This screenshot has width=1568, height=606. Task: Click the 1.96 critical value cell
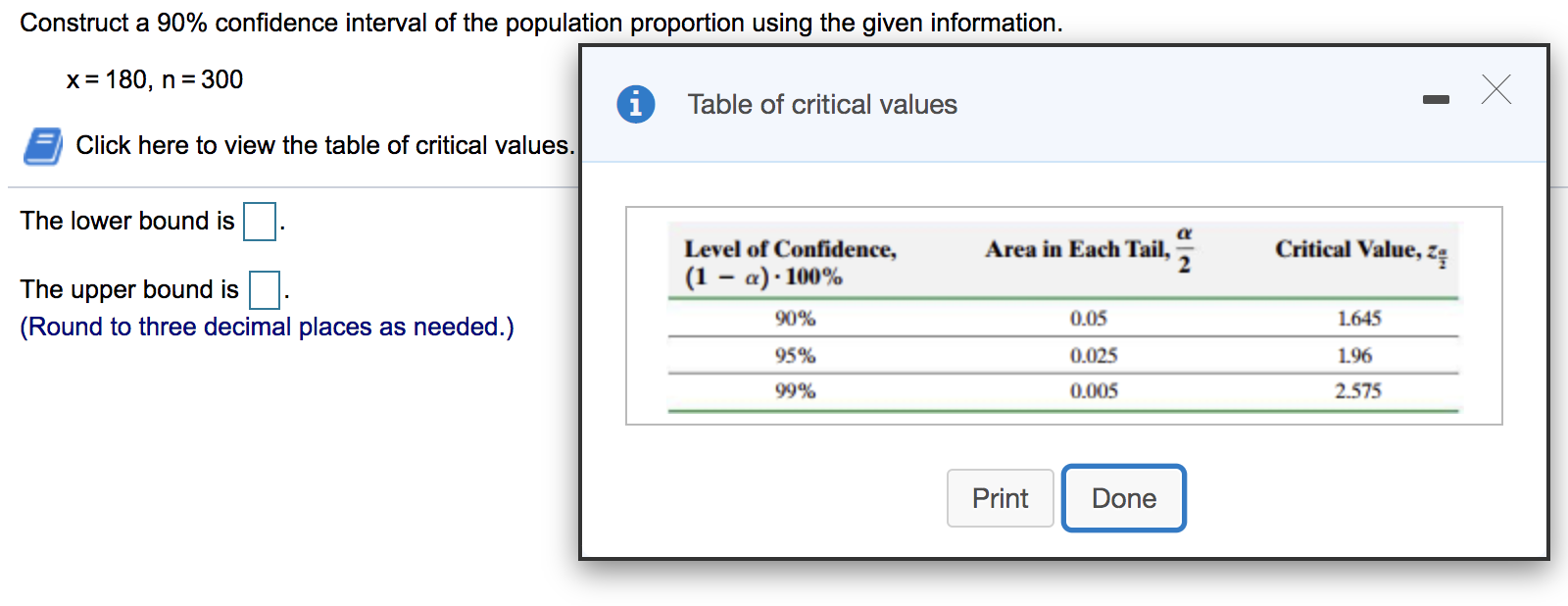[x=1354, y=356]
